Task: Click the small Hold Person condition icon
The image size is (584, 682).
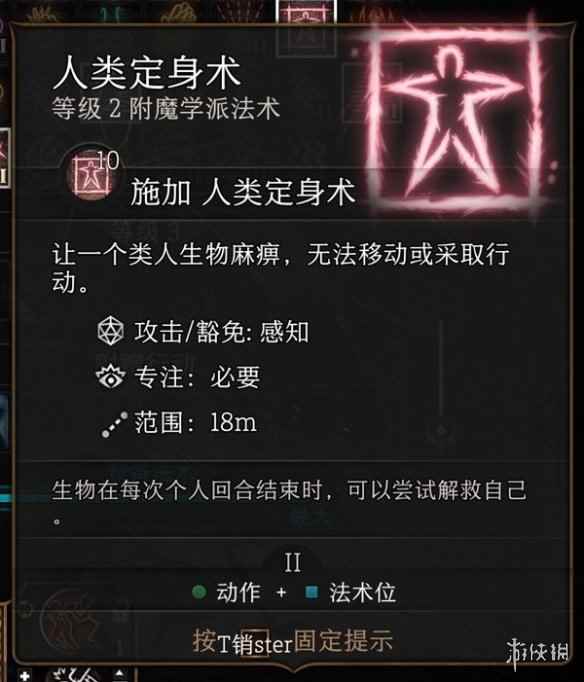Action: pos(91,173)
